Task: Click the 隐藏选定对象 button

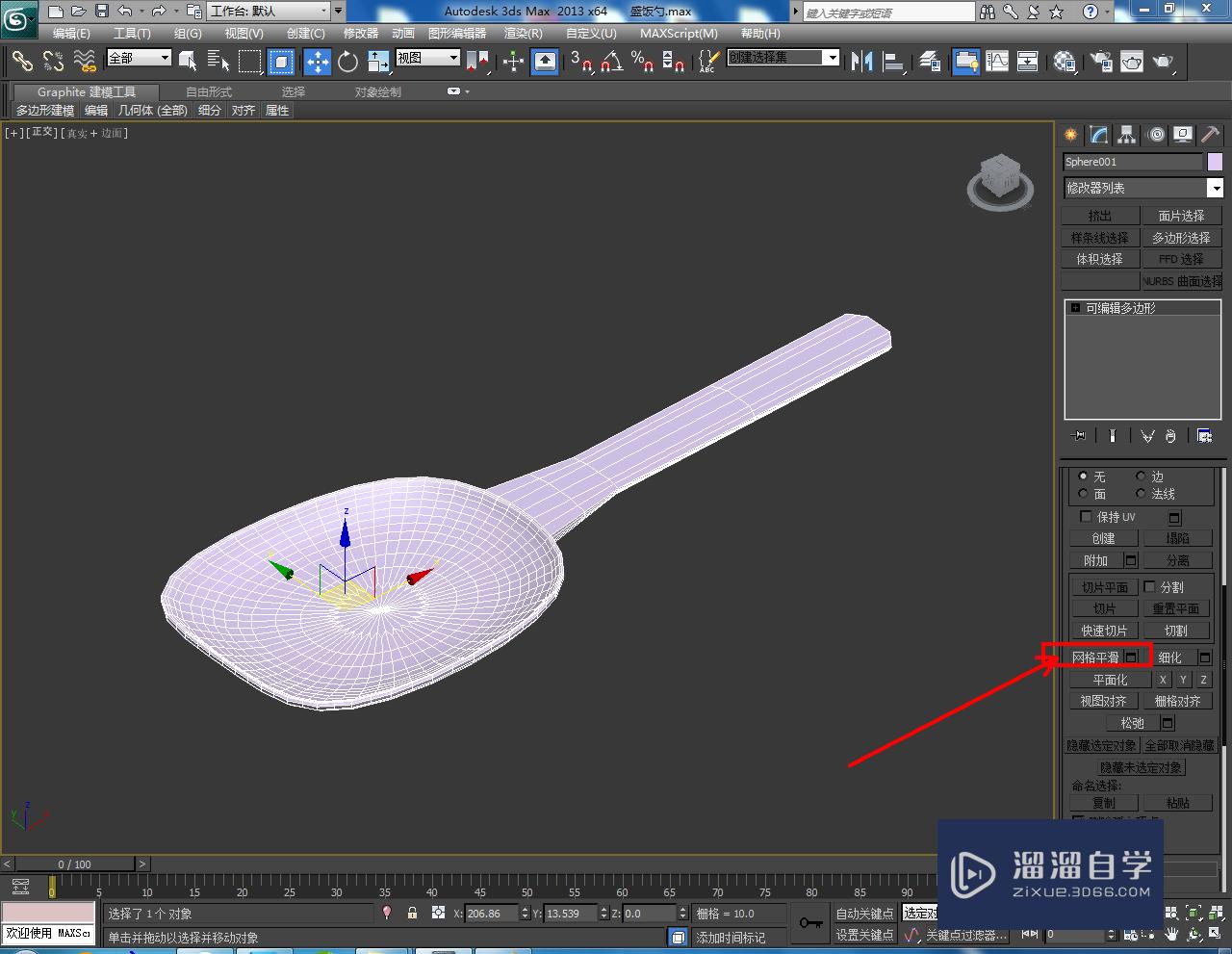Action: tap(1101, 746)
